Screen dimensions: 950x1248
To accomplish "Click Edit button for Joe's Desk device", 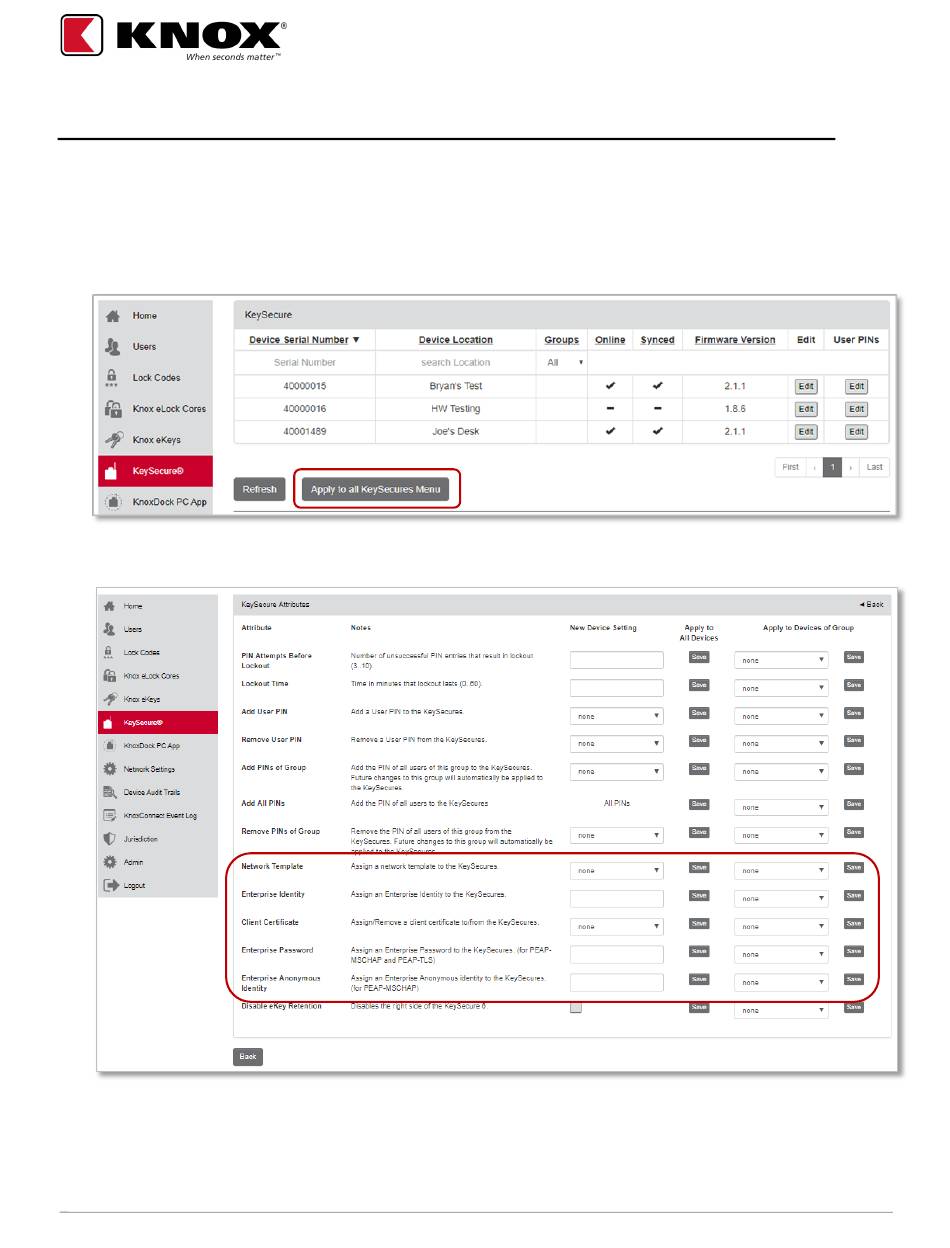I will (805, 432).
